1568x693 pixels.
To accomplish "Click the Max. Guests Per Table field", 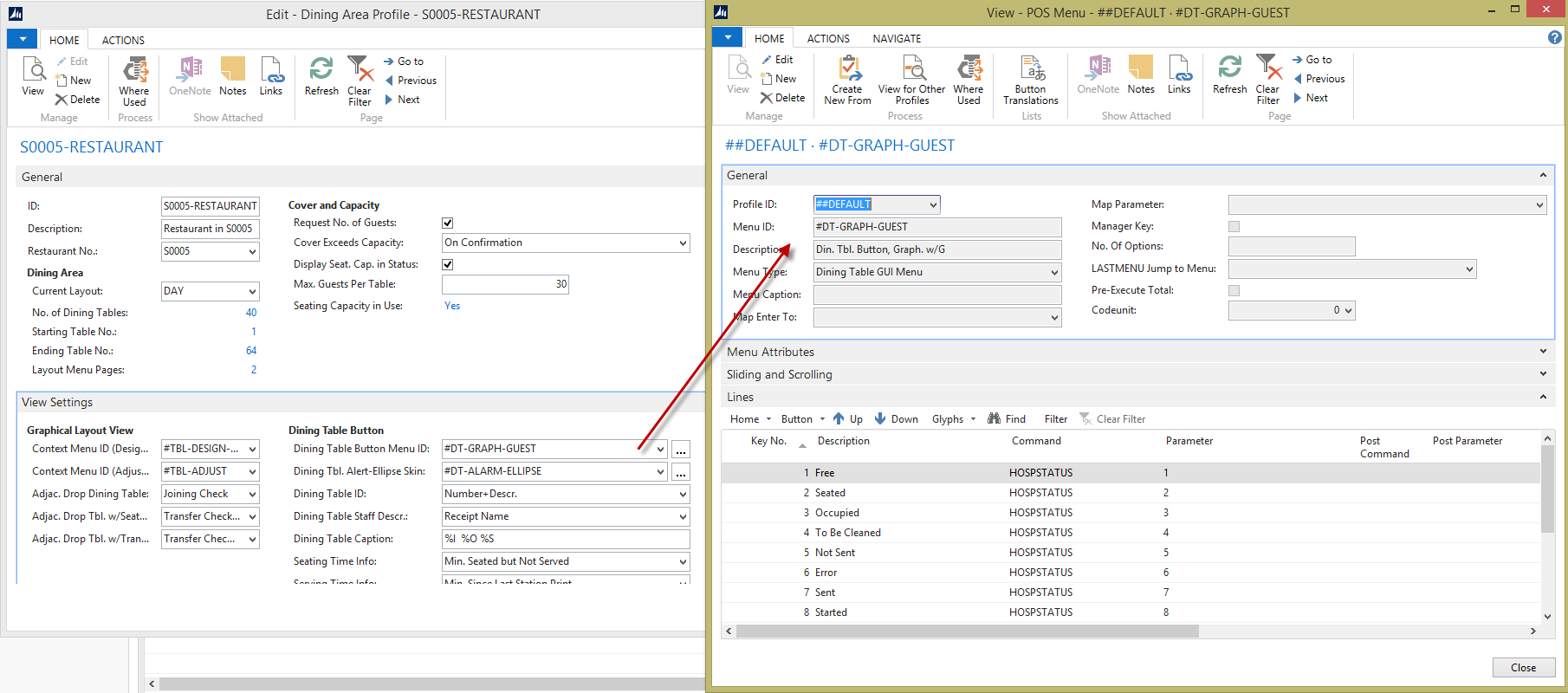I will (x=505, y=284).
